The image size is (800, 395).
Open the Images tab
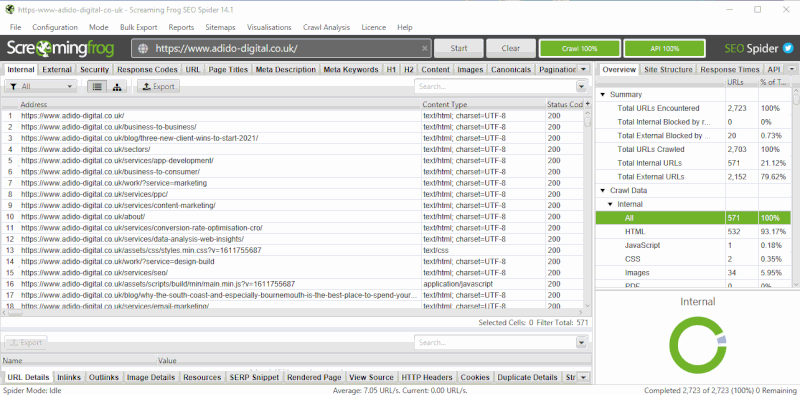point(470,69)
